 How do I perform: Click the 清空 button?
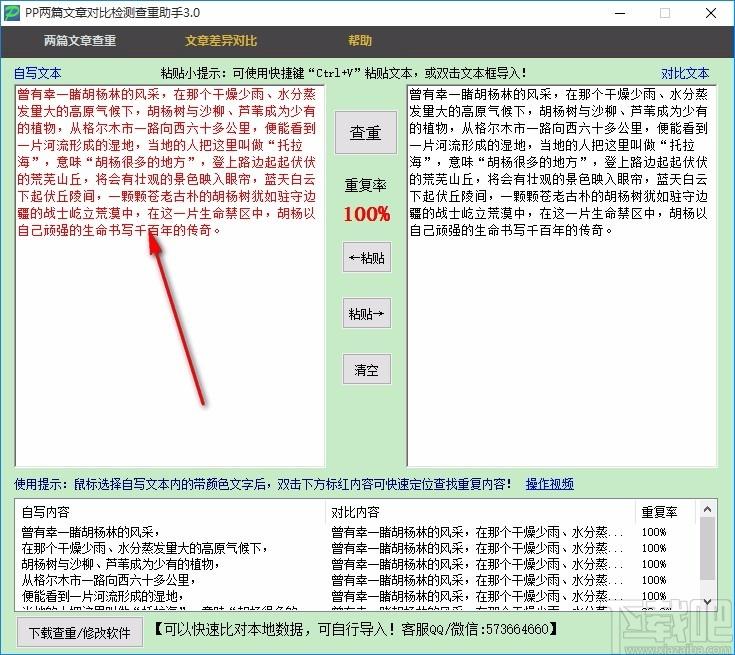tap(367, 369)
